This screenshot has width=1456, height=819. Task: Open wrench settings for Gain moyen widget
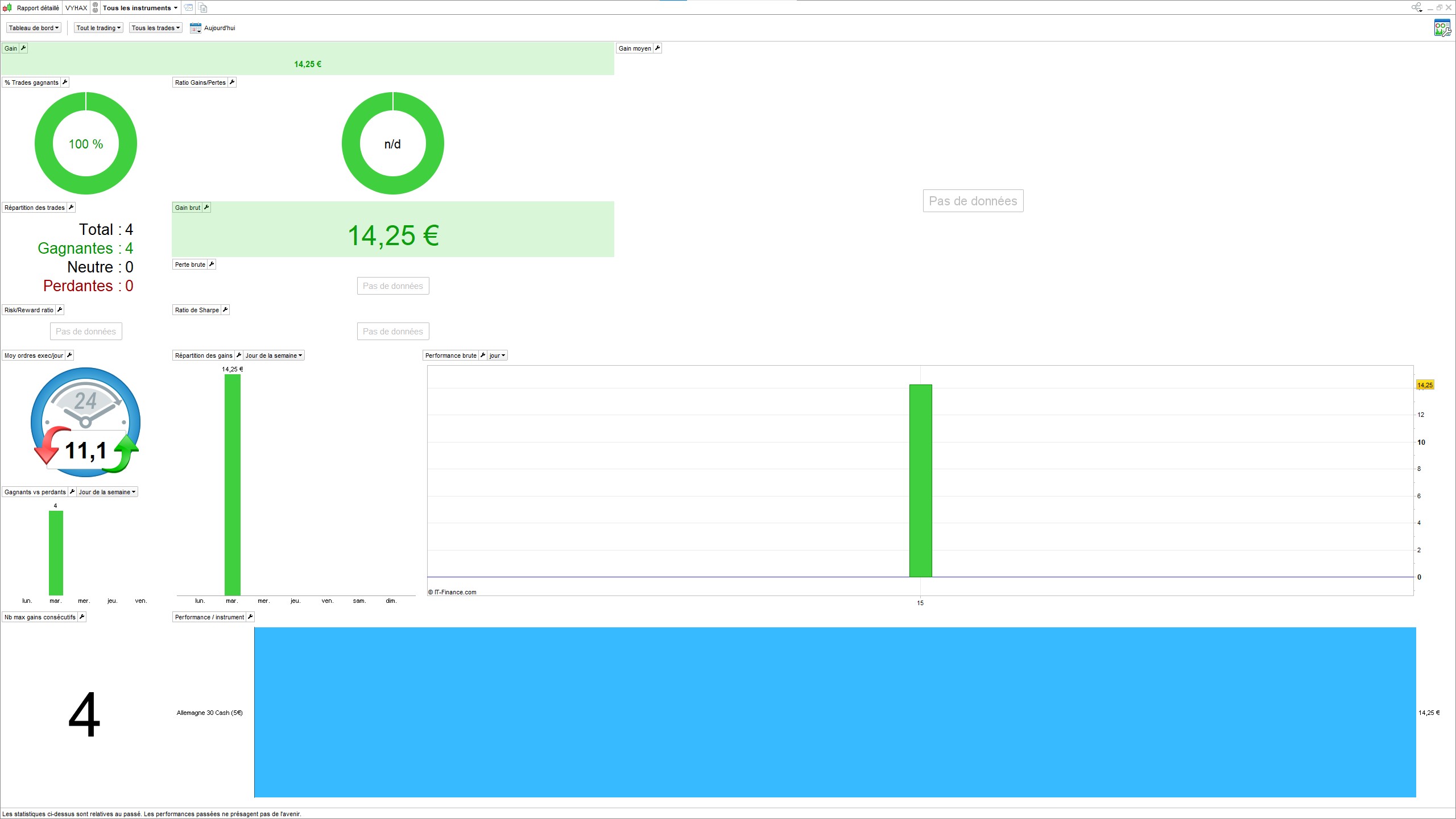pos(657,48)
